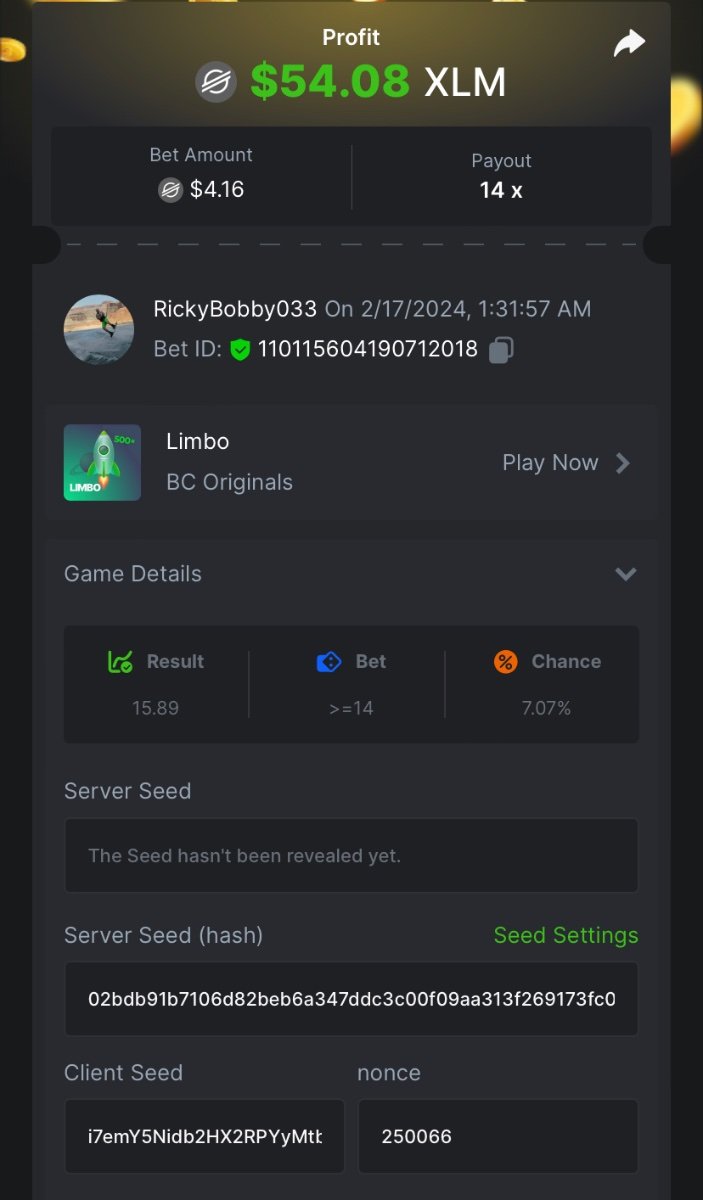Open Seed Settings

click(x=566, y=935)
